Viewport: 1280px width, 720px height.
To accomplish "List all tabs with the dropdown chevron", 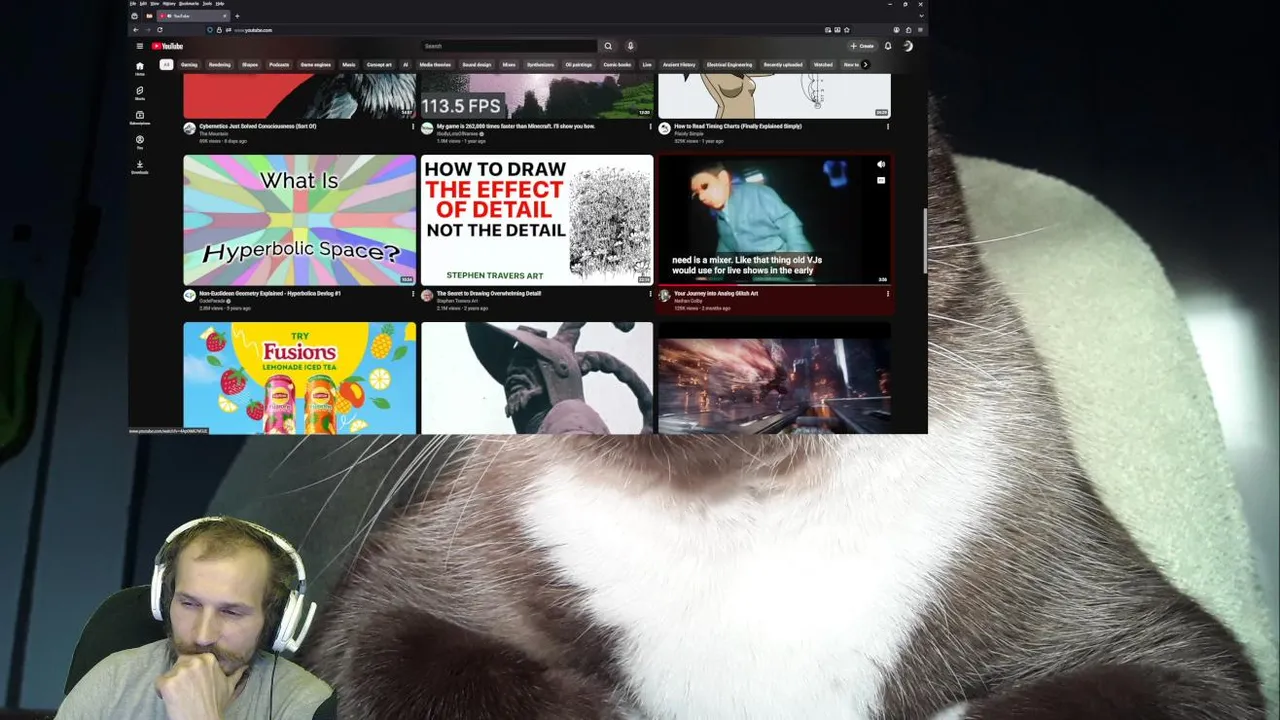I will tap(921, 16).
